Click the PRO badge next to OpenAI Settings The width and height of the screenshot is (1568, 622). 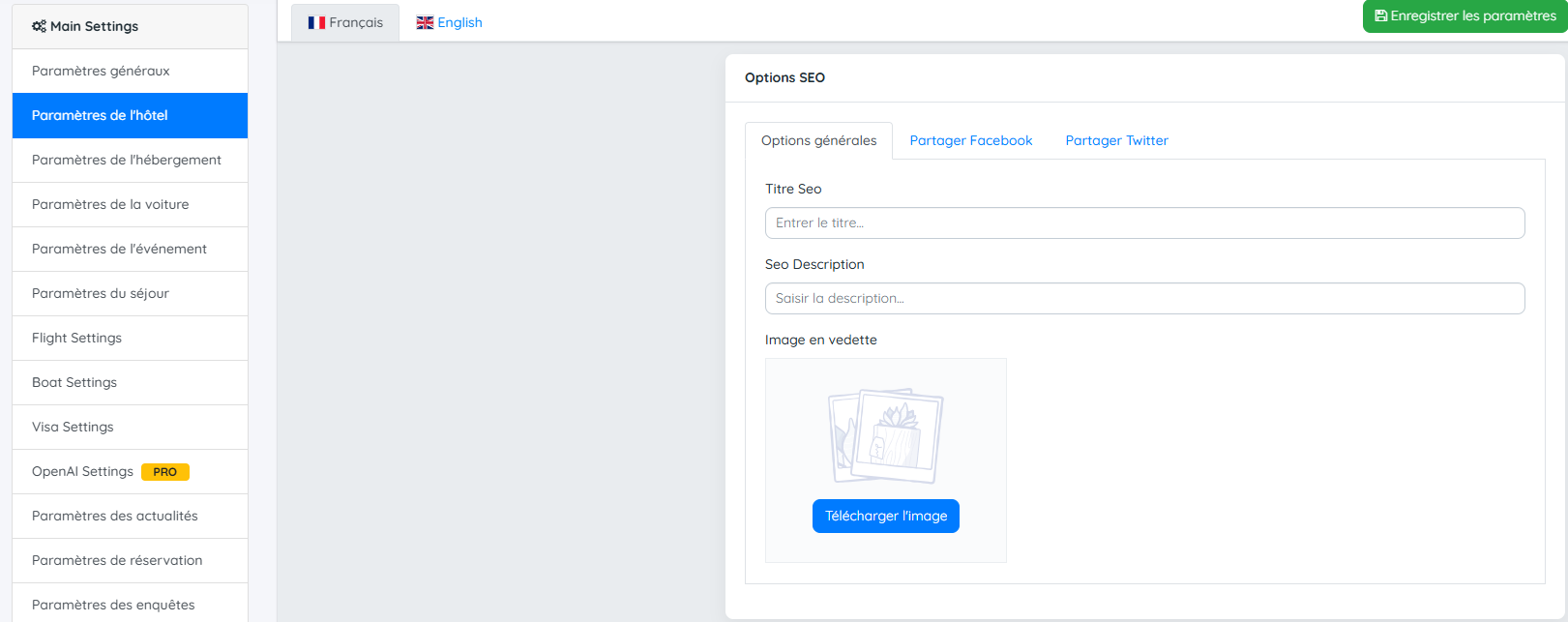[x=165, y=472]
